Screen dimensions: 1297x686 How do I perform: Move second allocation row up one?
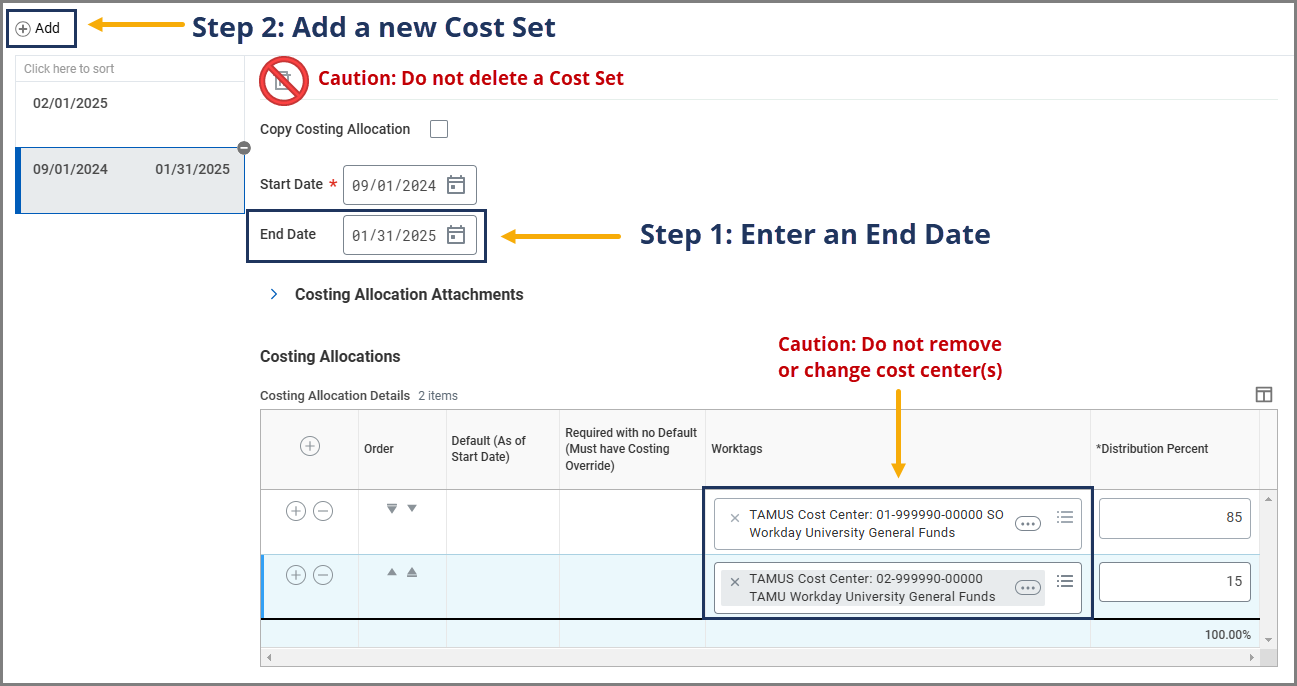click(x=392, y=573)
